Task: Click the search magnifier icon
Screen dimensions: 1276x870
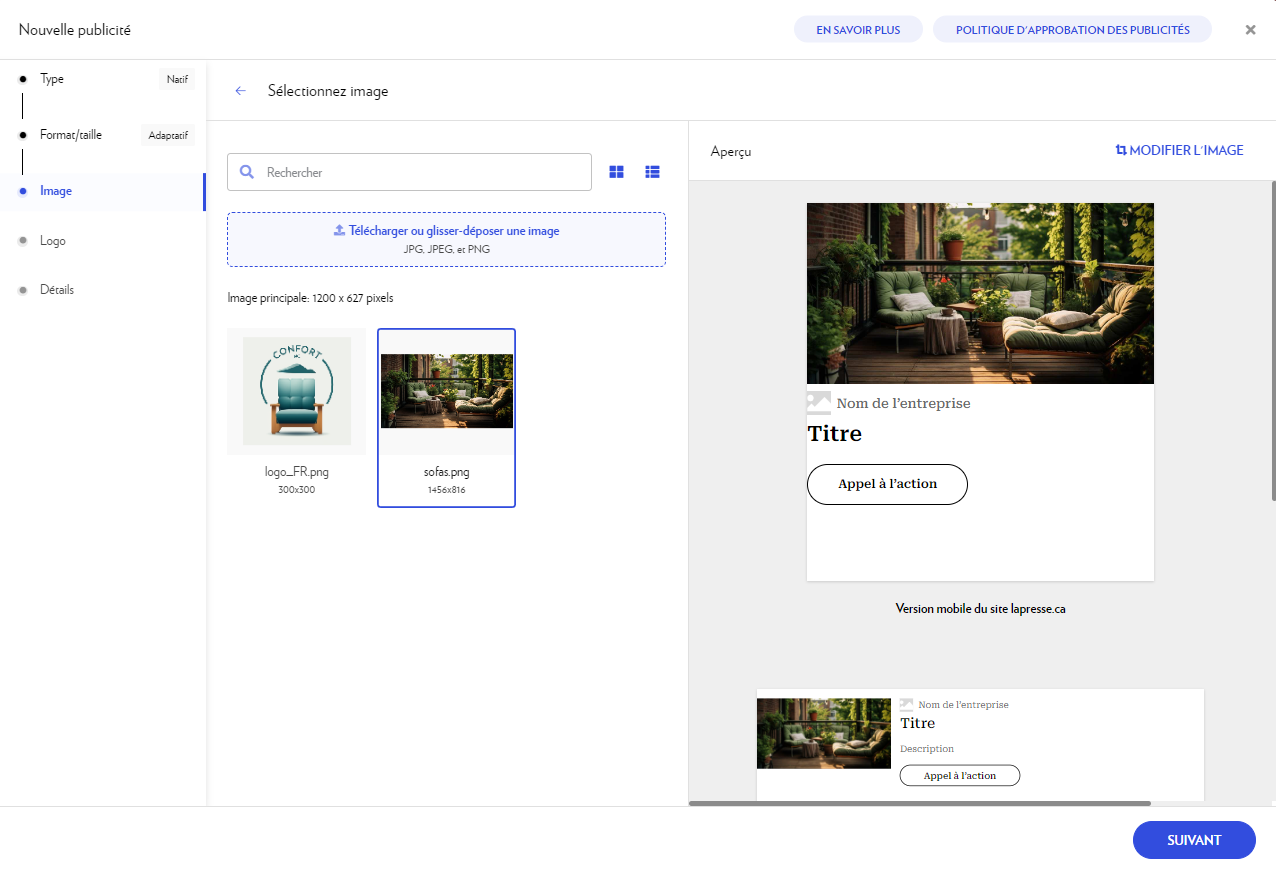Action: click(x=247, y=172)
